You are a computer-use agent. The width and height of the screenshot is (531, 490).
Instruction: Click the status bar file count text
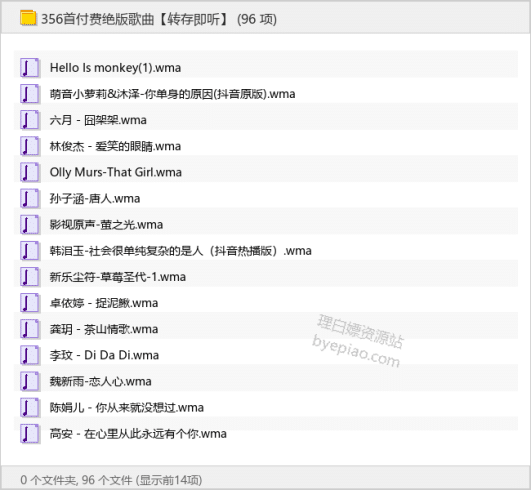pos(111,480)
